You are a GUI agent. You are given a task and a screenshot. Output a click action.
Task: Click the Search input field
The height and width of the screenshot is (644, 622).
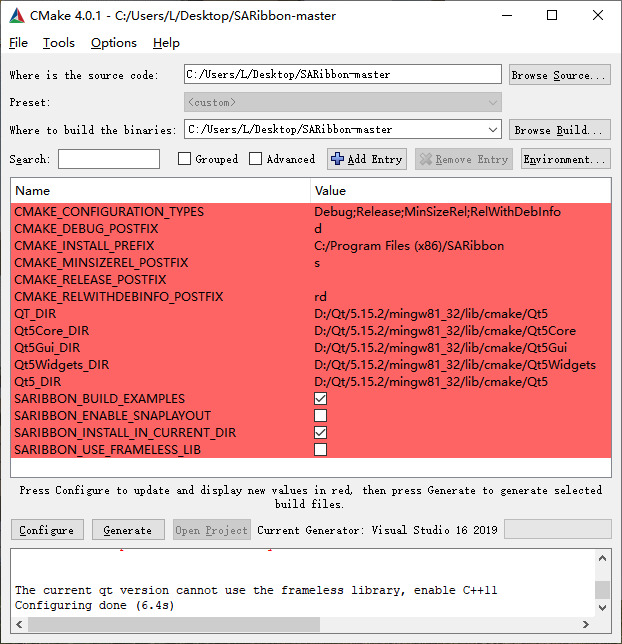(x=109, y=159)
